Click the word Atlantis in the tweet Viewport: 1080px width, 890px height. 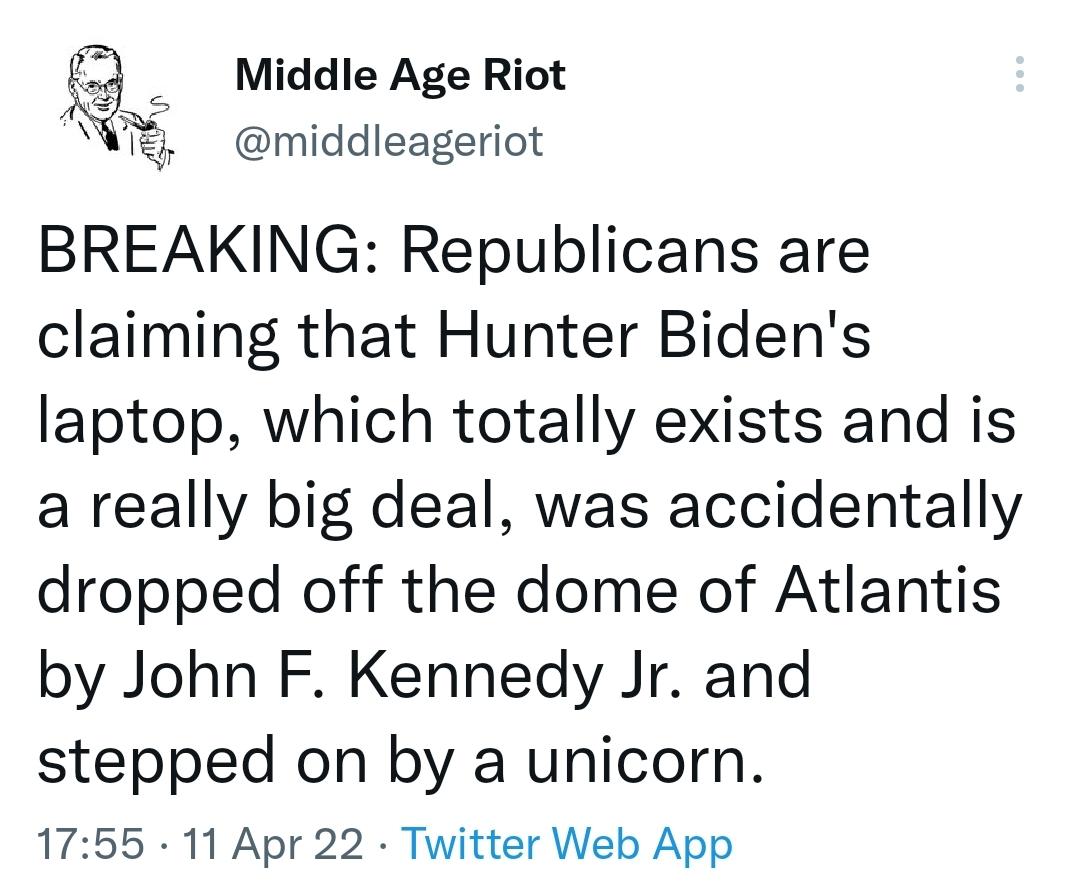pos(888,590)
